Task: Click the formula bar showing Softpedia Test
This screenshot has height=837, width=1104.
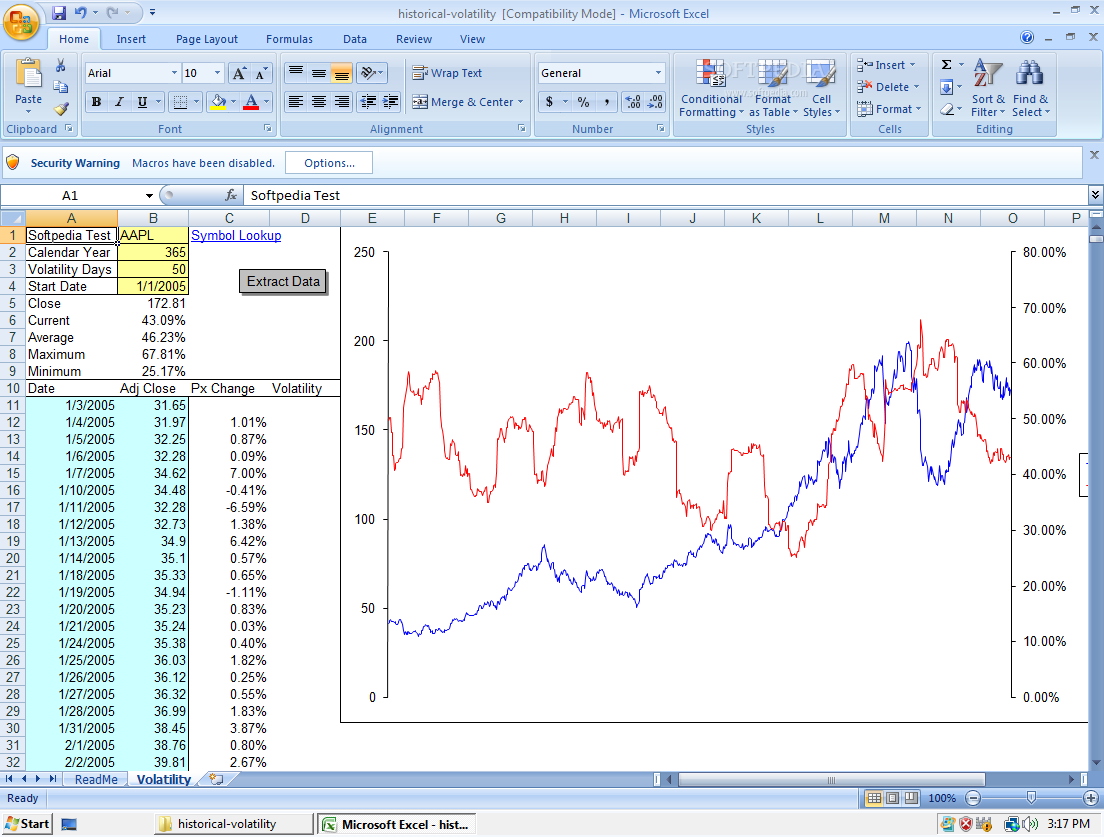Action: click(665, 196)
